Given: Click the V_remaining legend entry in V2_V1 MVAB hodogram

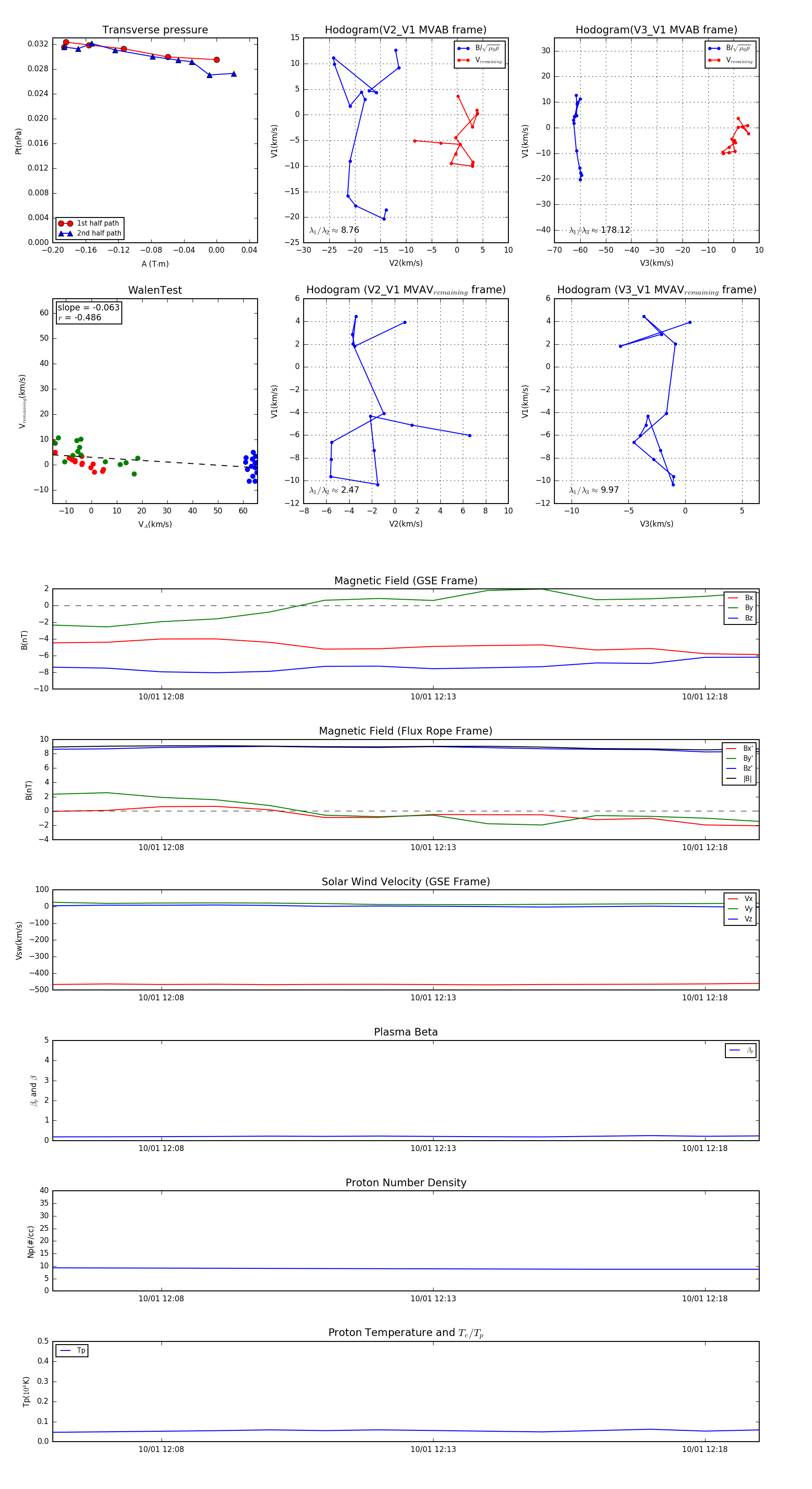Looking at the screenshot, I should 479,60.
